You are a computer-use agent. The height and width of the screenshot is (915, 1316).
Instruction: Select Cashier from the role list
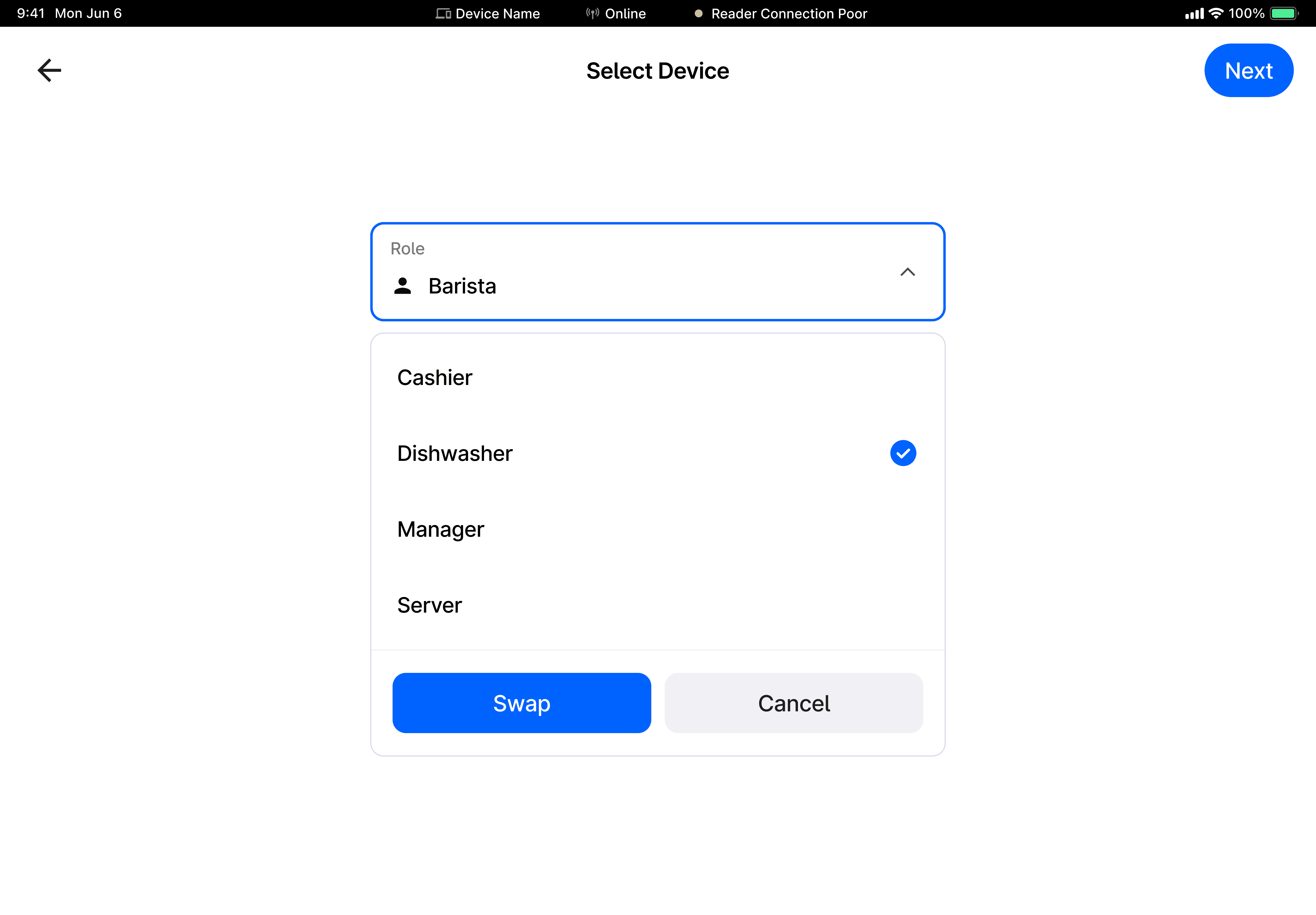[658, 377]
